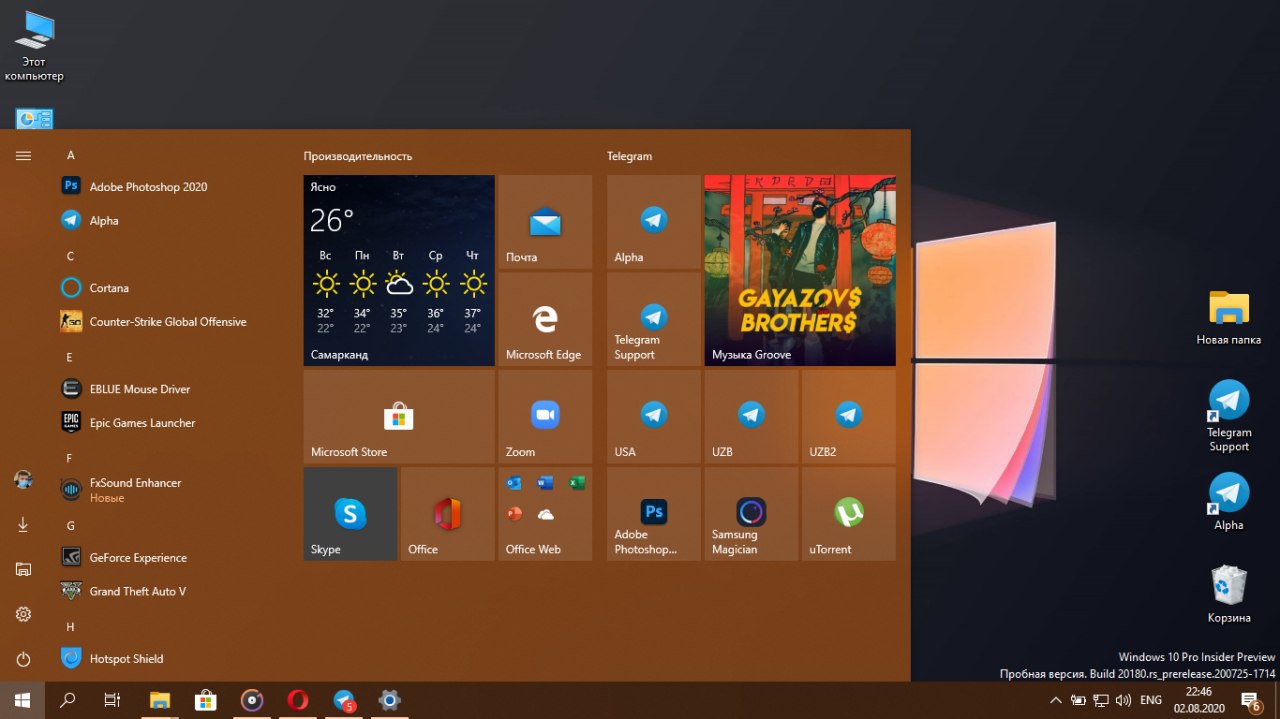Screen dimensions: 1280x719
Task: Open the Adobe Photoshop tile
Action: point(654,514)
